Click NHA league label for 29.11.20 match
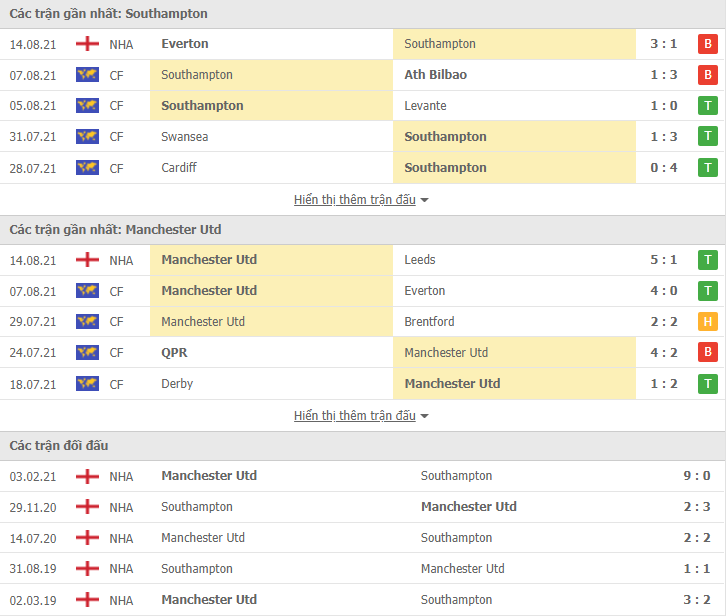The image size is (726, 616). point(121,507)
